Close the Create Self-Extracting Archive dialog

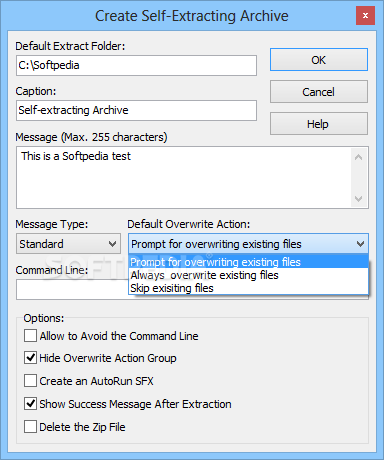click(x=365, y=16)
